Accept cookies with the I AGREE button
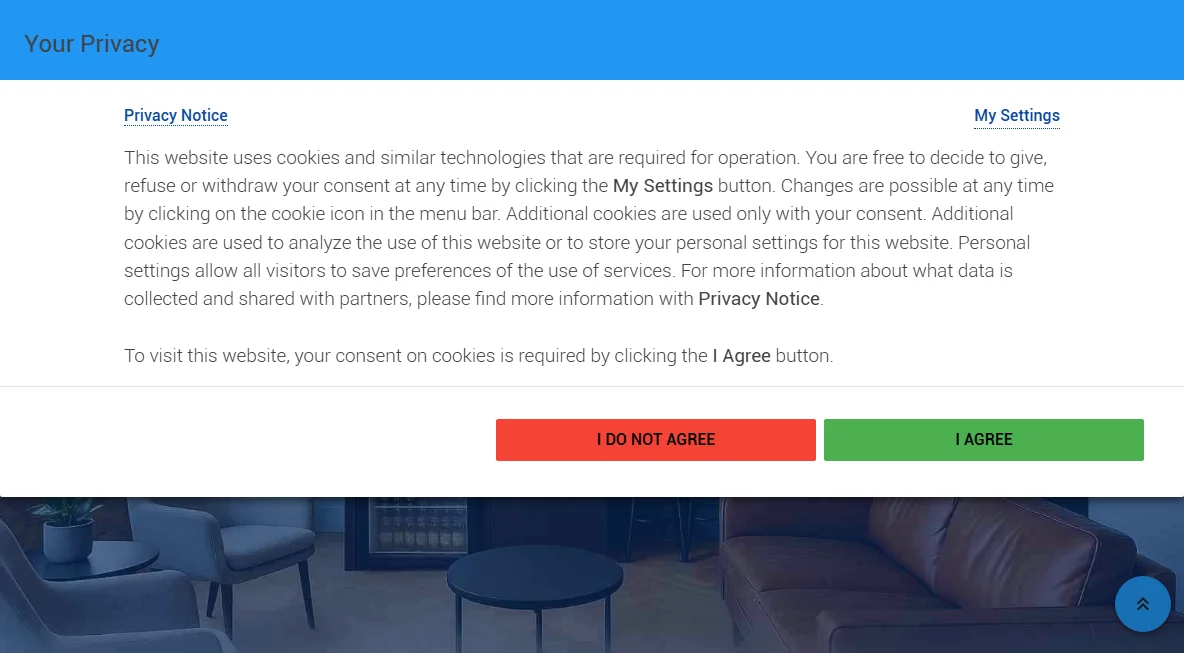The image size is (1184, 653). point(983,439)
